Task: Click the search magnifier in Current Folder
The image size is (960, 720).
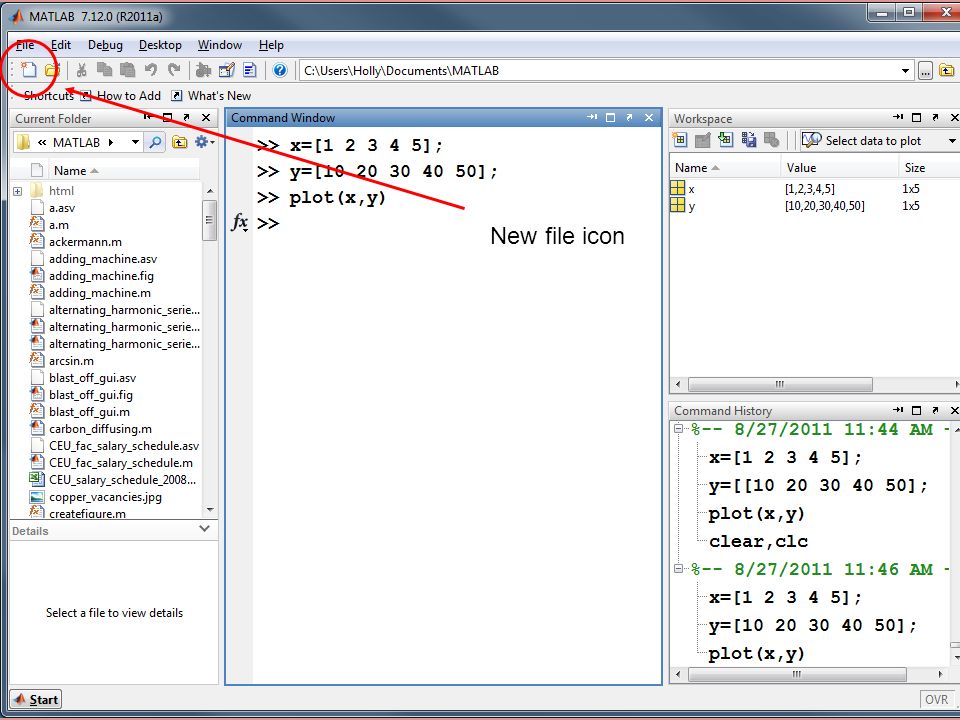Action: (156, 143)
